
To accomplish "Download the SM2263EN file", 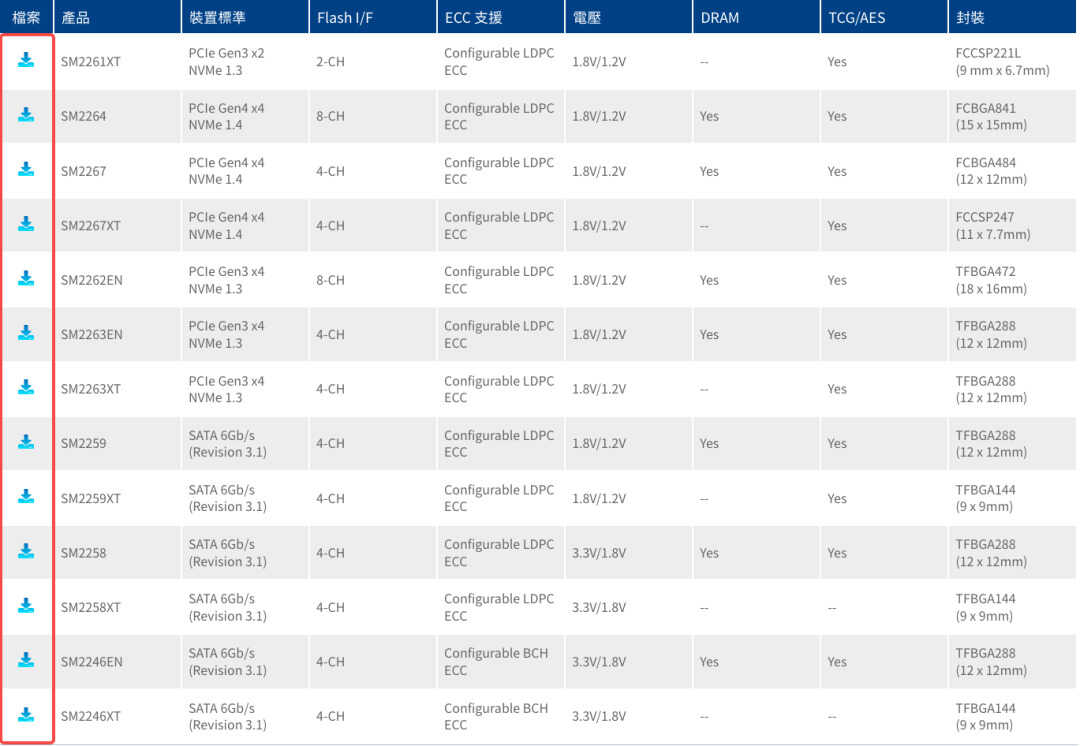I will tap(26, 333).
